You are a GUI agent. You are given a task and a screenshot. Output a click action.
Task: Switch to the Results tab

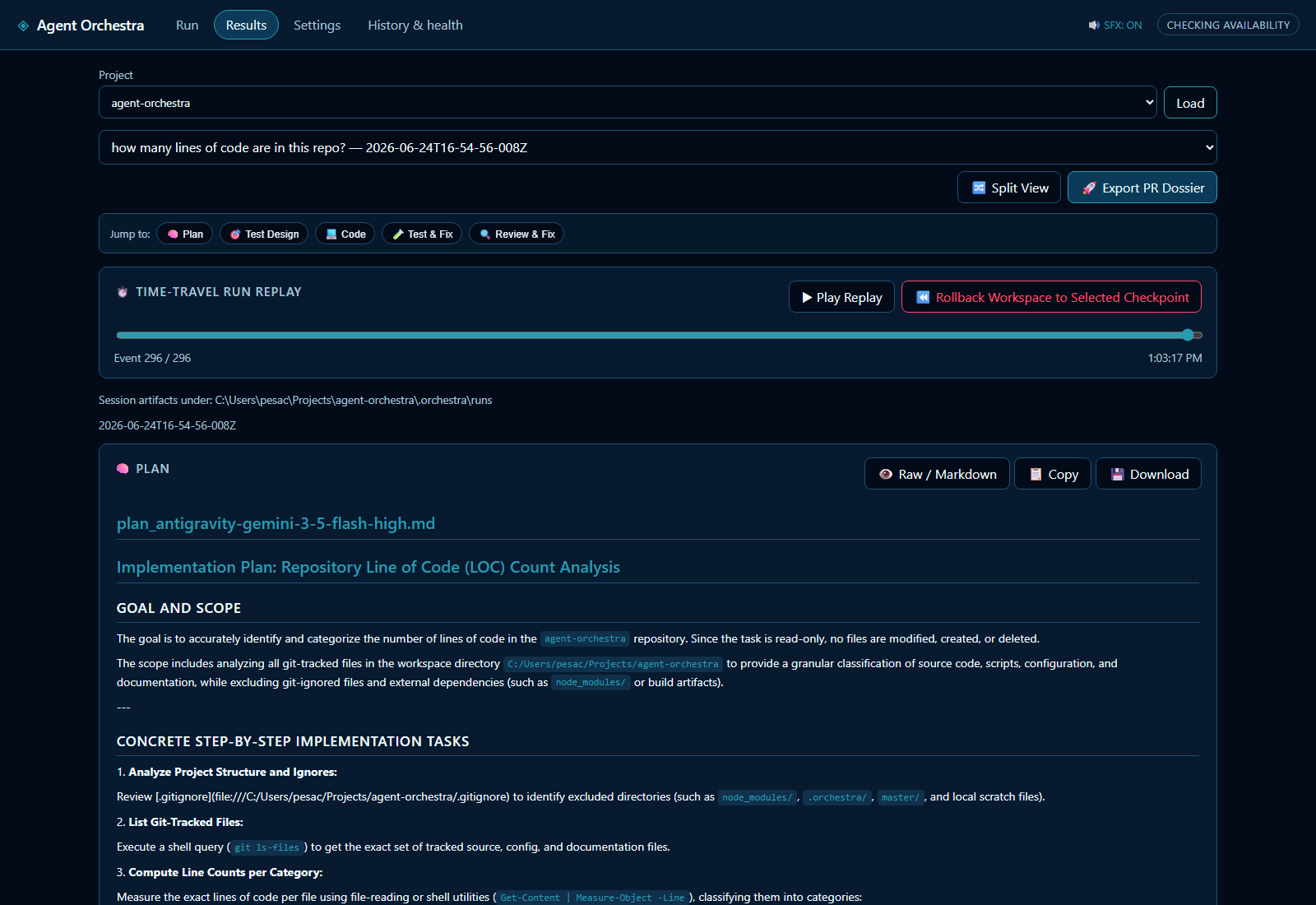click(246, 25)
